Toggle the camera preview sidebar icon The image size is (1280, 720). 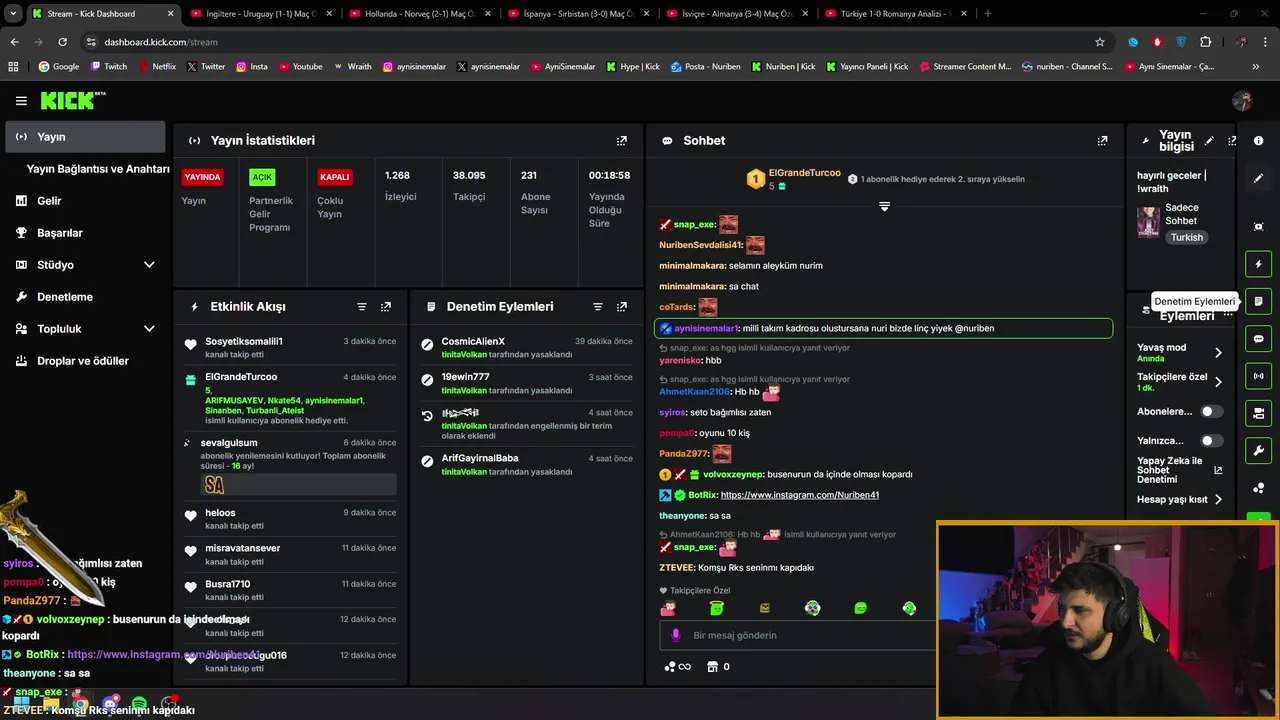[x=1259, y=413]
